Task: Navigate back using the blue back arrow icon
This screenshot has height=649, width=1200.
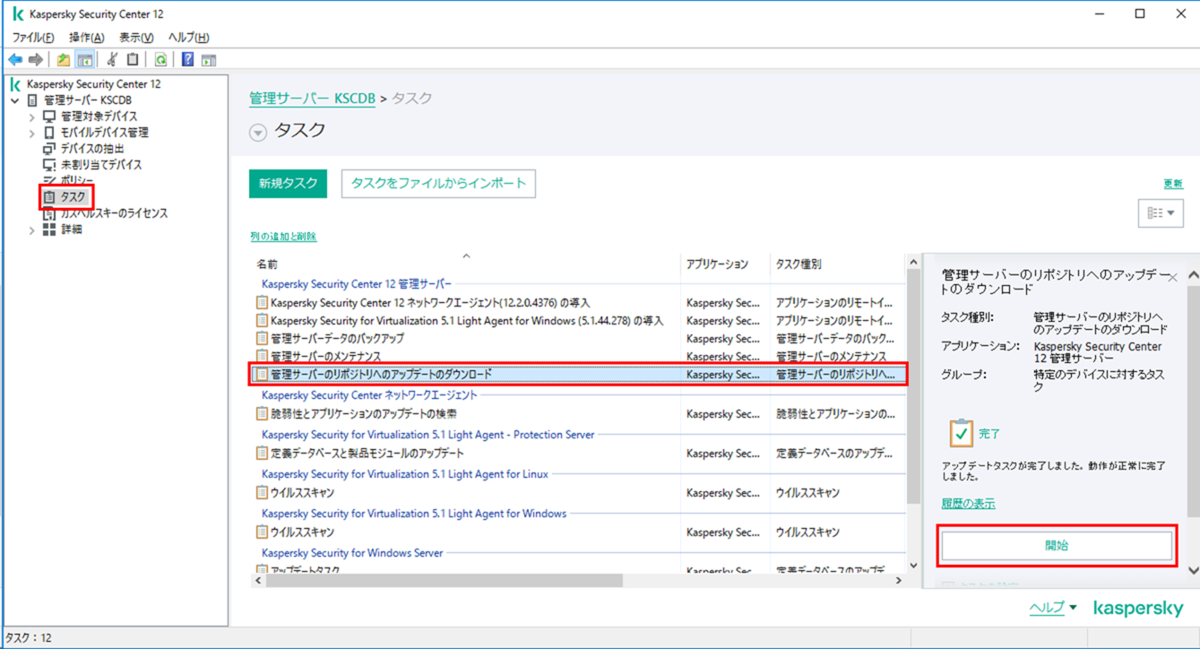Action: tap(14, 59)
